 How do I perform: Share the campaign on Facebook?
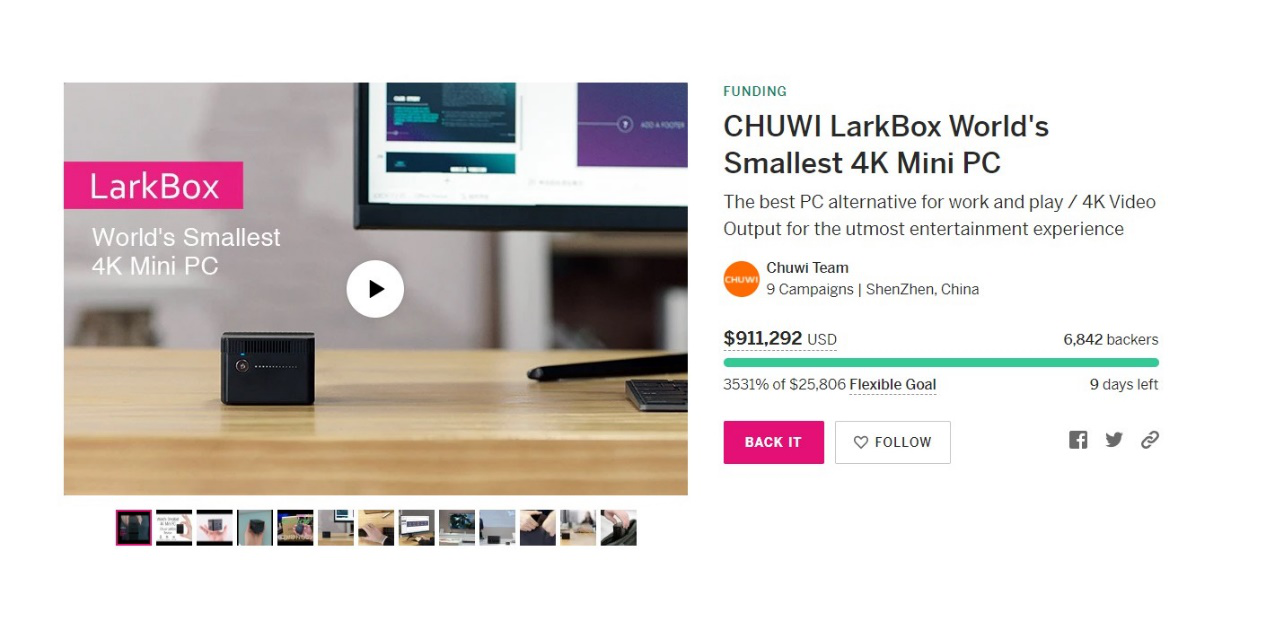click(x=1078, y=440)
